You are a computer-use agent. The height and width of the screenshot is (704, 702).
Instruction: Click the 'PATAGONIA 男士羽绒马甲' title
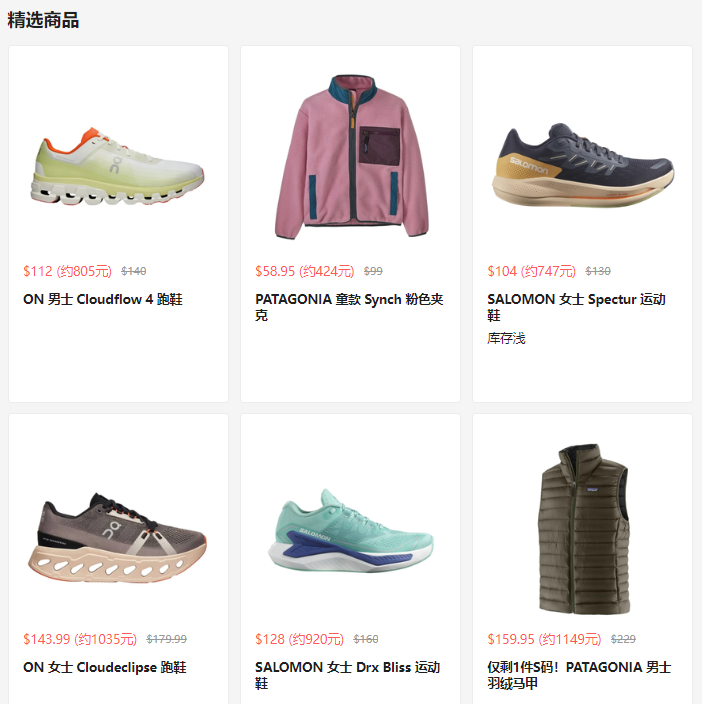click(579, 676)
